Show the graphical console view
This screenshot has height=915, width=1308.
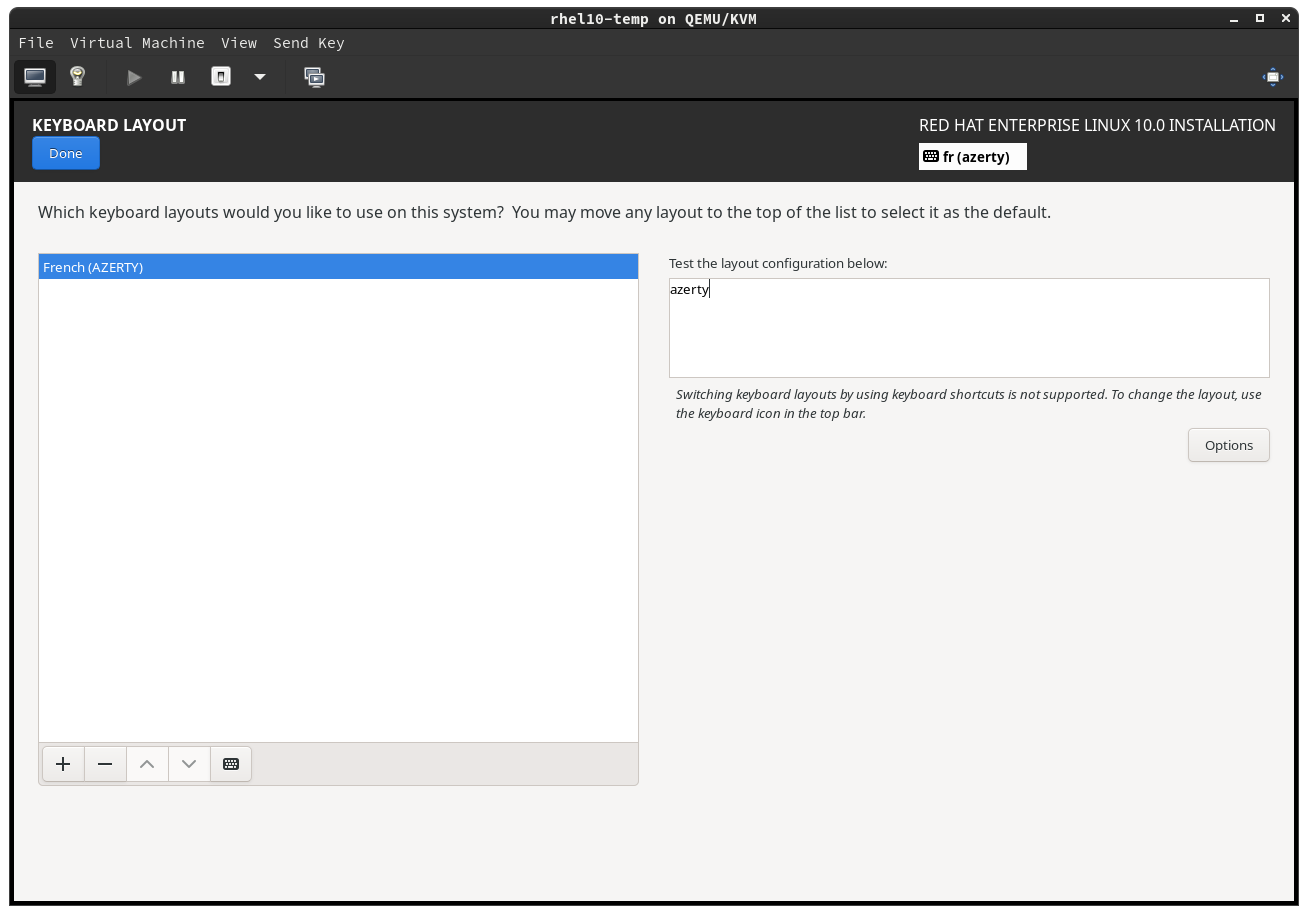coord(35,77)
